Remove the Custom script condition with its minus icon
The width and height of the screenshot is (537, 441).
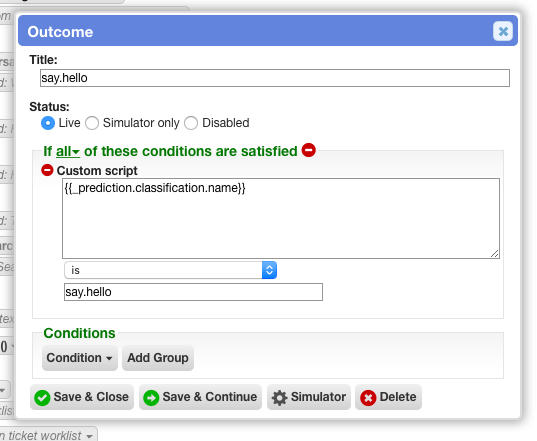click(x=47, y=170)
